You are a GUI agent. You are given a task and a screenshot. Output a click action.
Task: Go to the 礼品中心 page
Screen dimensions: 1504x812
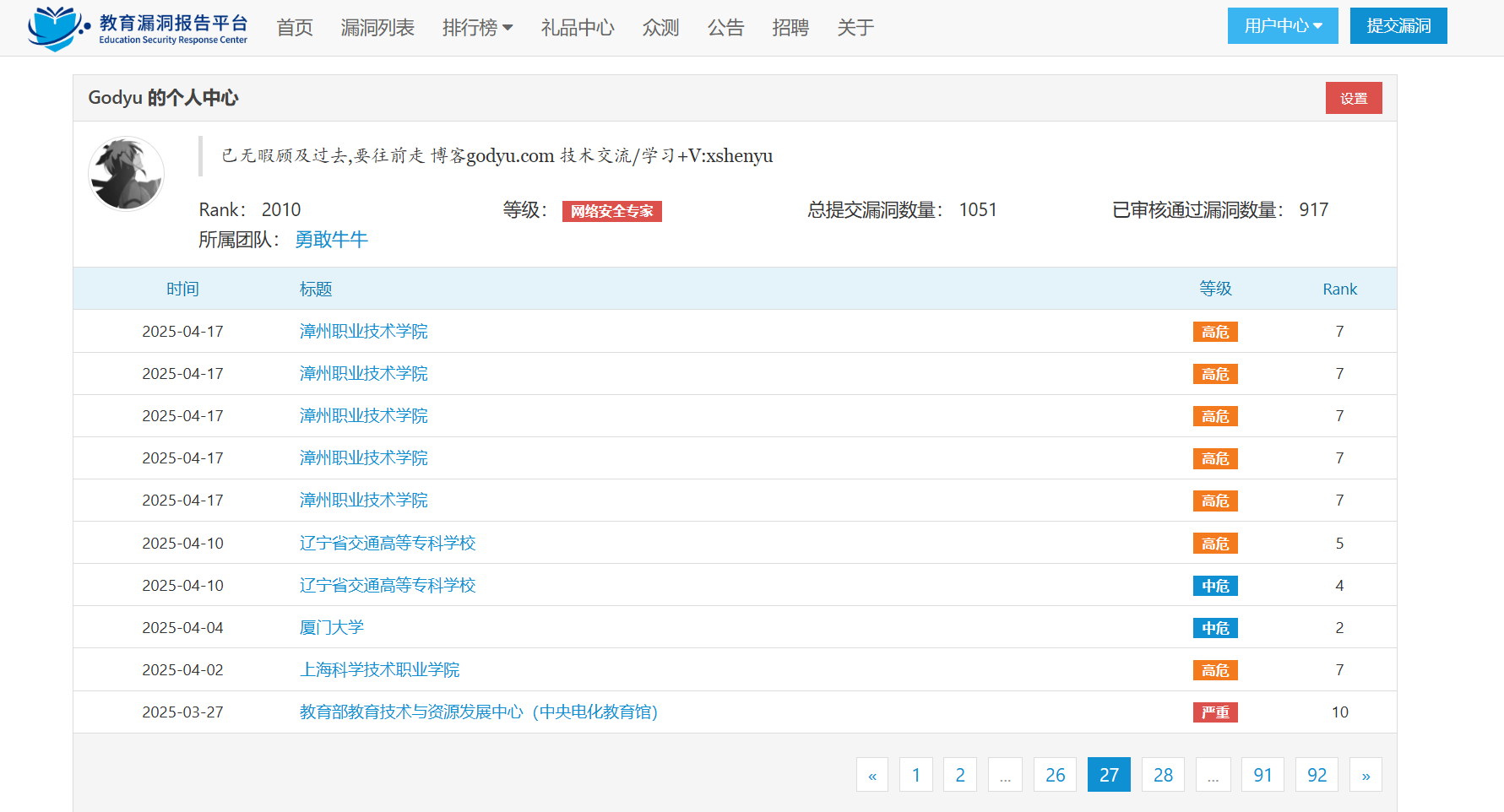(x=578, y=28)
